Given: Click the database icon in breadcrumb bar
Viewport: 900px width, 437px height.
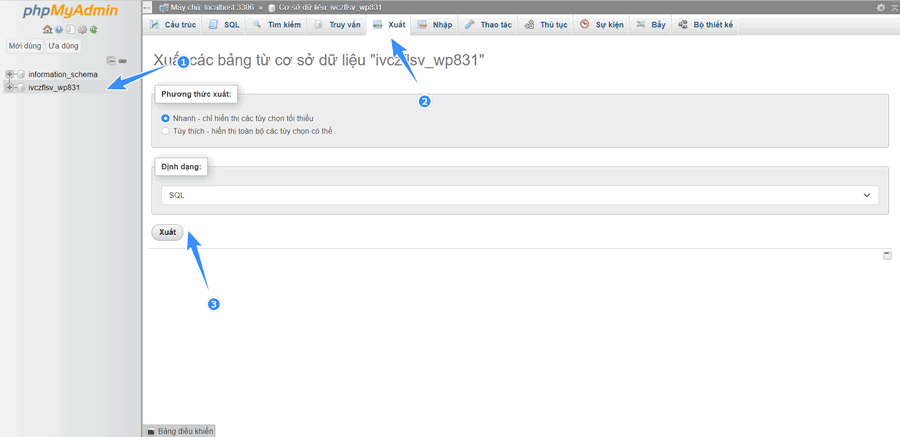Looking at the screenshot, I should click(271, 7).
